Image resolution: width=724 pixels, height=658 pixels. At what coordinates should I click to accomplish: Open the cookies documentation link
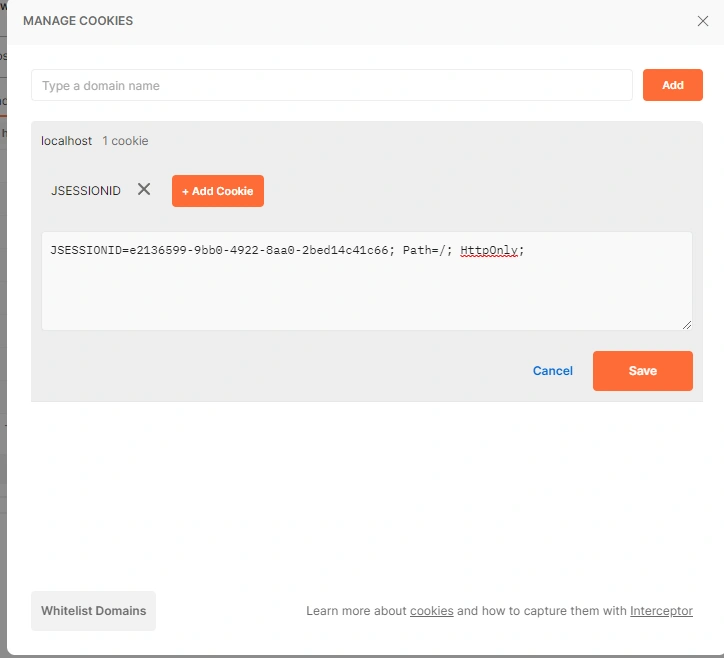coord(431,611)
